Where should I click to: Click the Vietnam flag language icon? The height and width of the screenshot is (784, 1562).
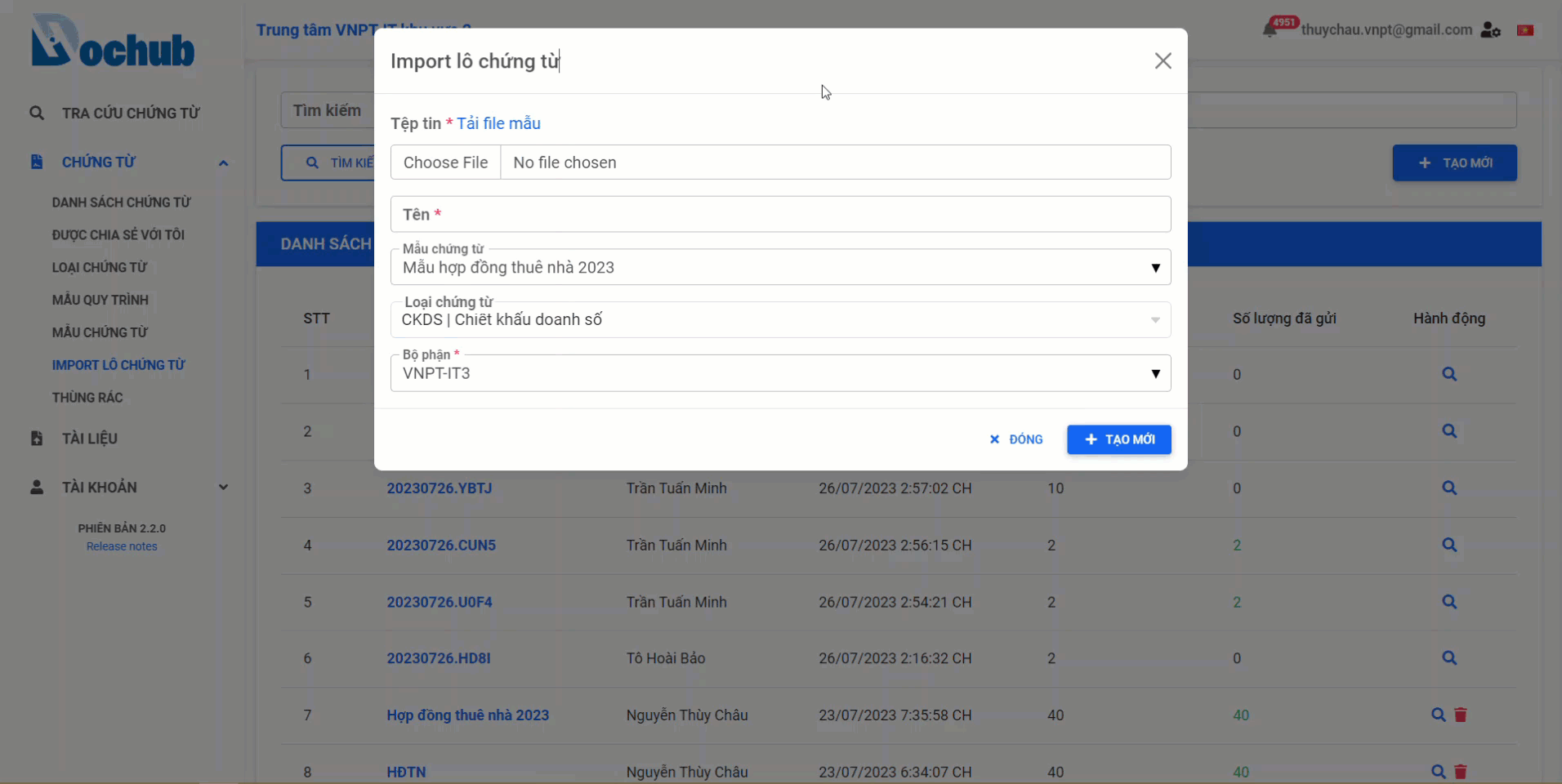tap(1525, 30)
